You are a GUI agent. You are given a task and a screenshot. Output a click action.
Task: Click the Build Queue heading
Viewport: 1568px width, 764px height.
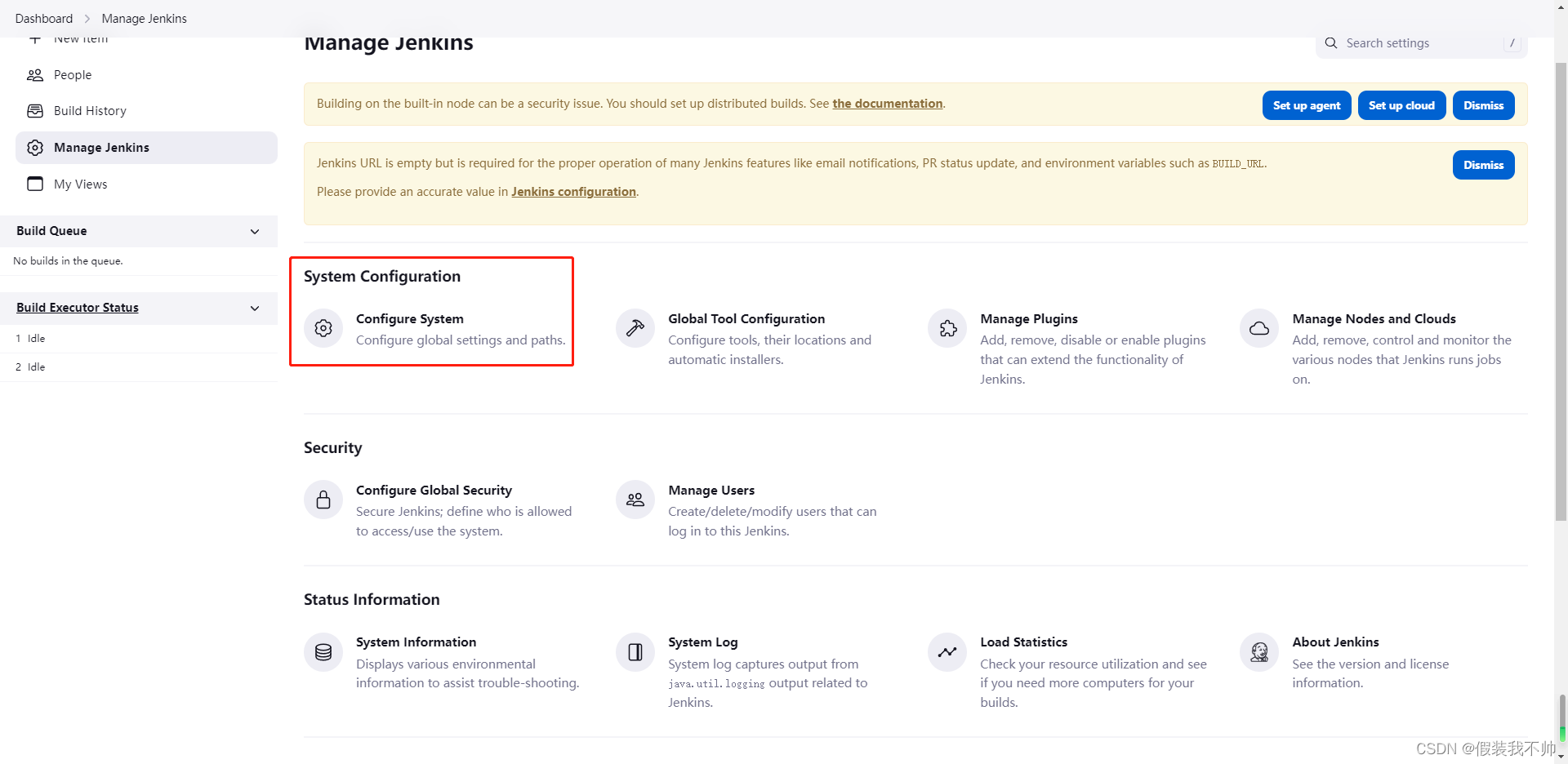pos(51,231)
